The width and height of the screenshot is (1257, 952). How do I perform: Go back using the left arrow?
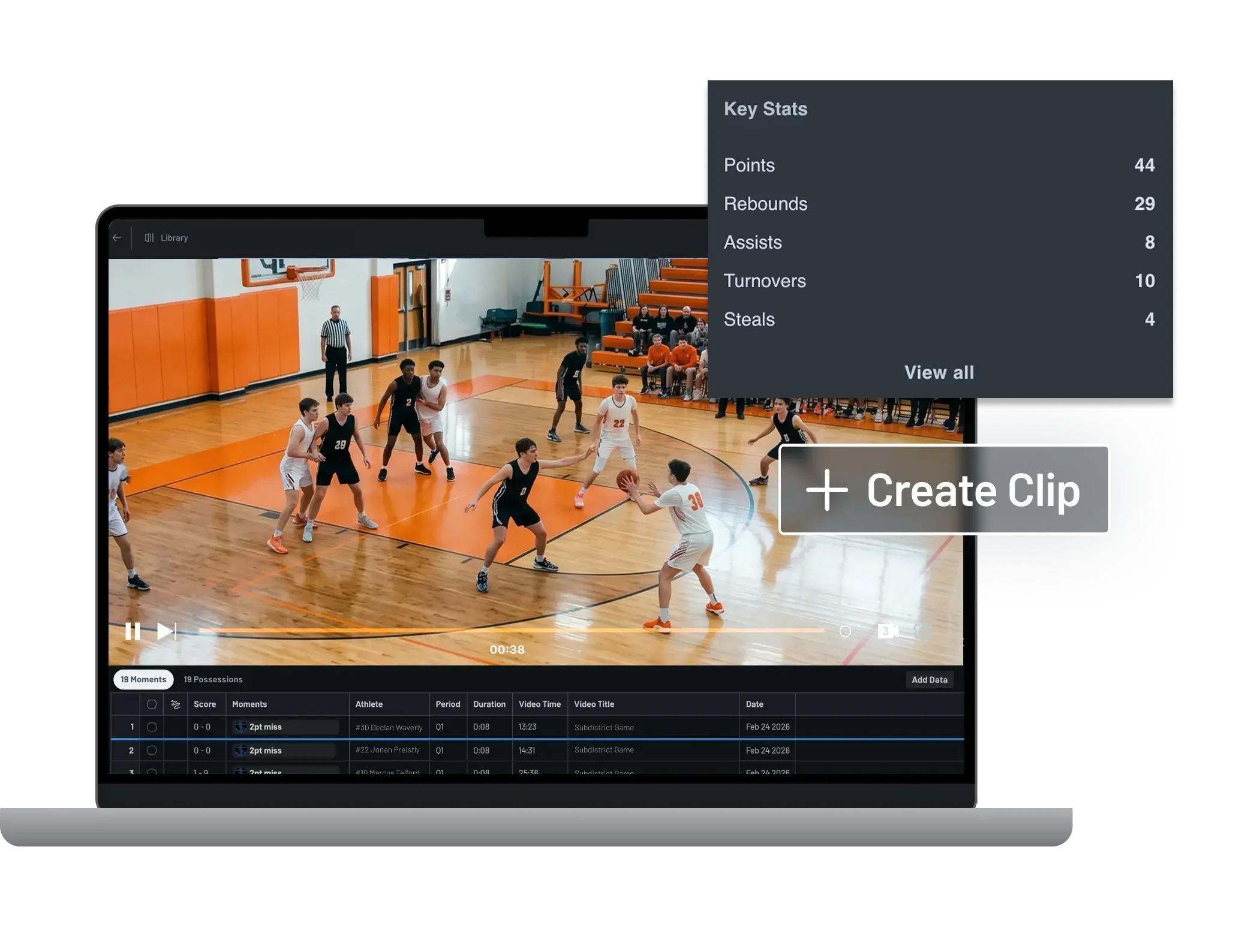click(117, 238)
